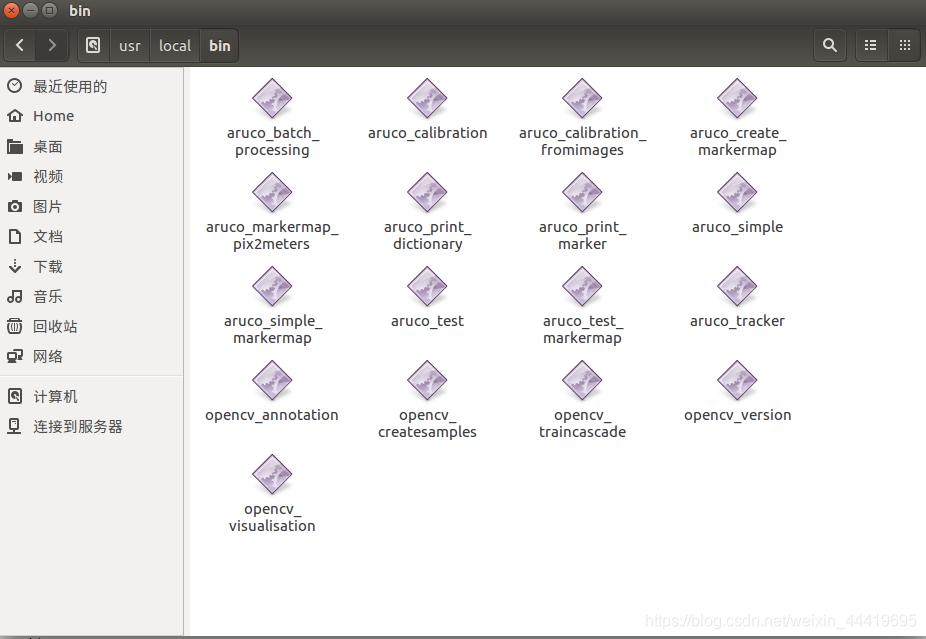926x639 pixels.
Task: Select the opencv_version file icon
Action: tap(737, 380)
